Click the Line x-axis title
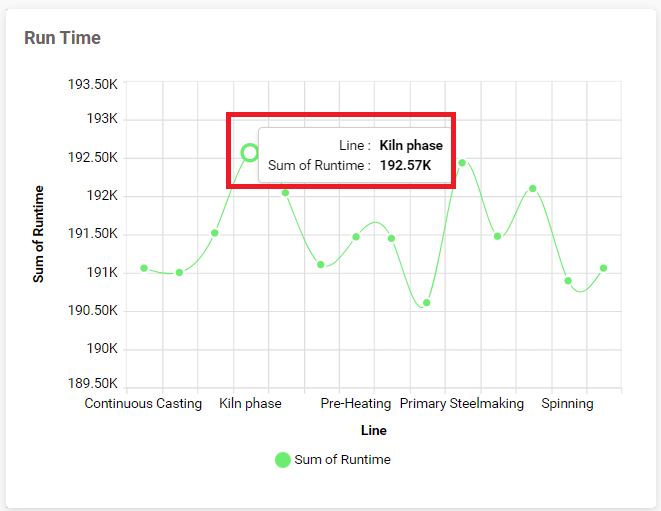 [x=373, y=430]
